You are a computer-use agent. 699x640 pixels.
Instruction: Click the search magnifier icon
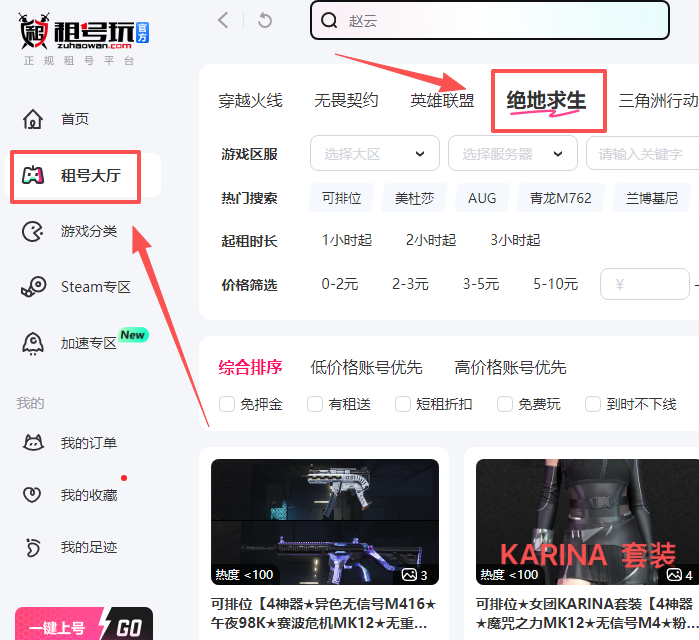pos(329,20)
